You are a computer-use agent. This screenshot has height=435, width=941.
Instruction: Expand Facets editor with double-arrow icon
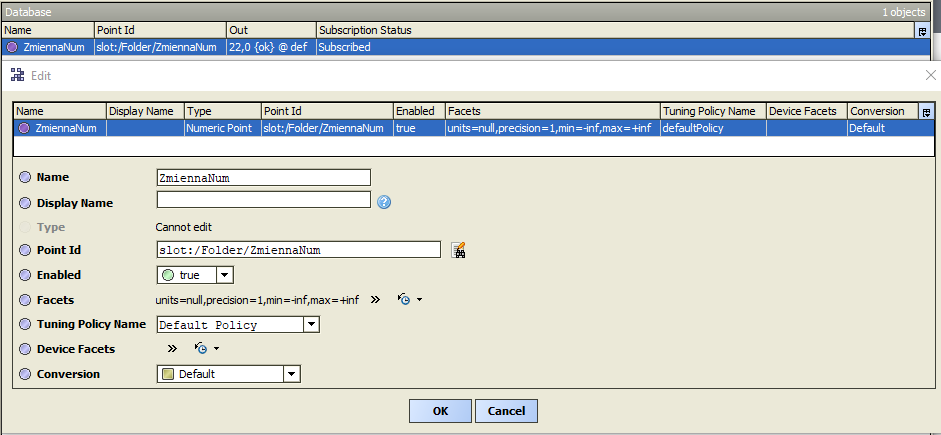click(x=376, y=299)
